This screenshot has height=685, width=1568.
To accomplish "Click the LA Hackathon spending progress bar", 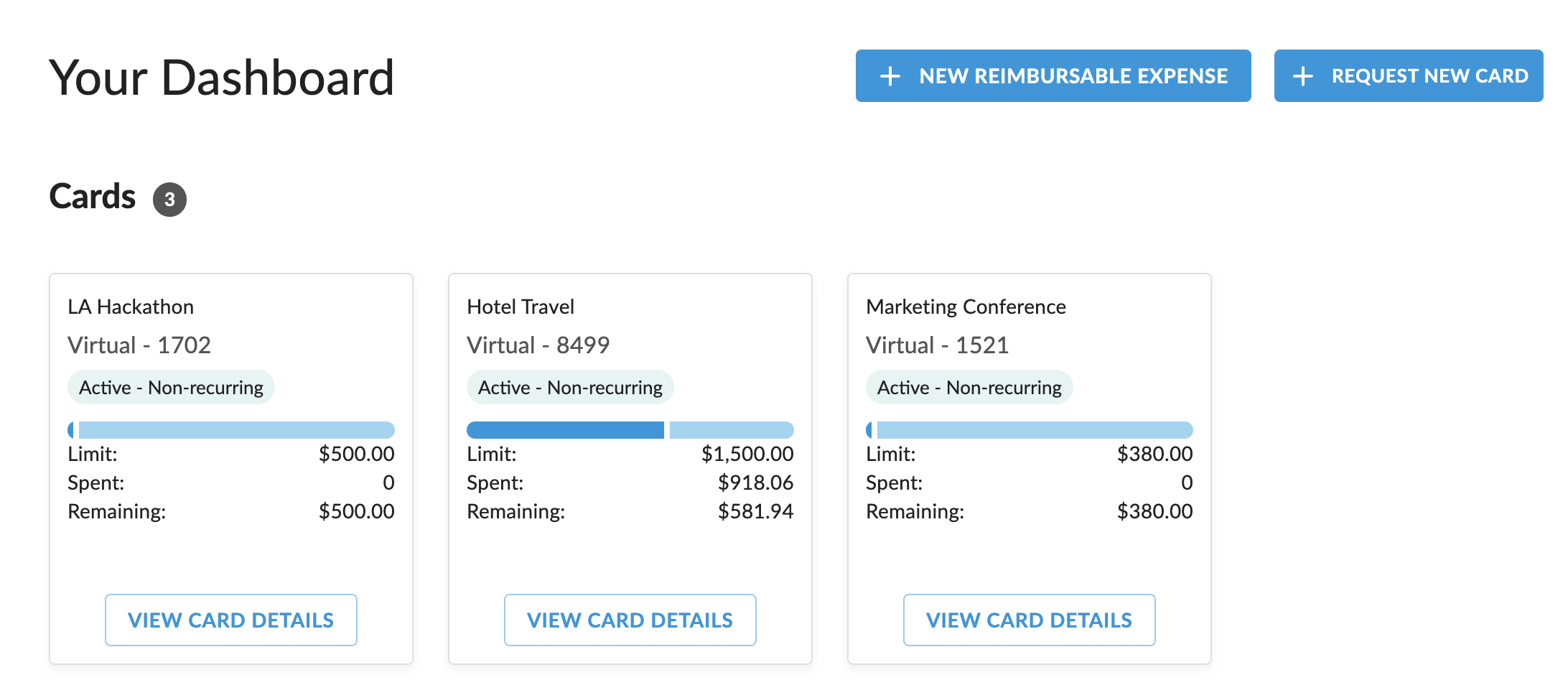I will click(230, 430).
